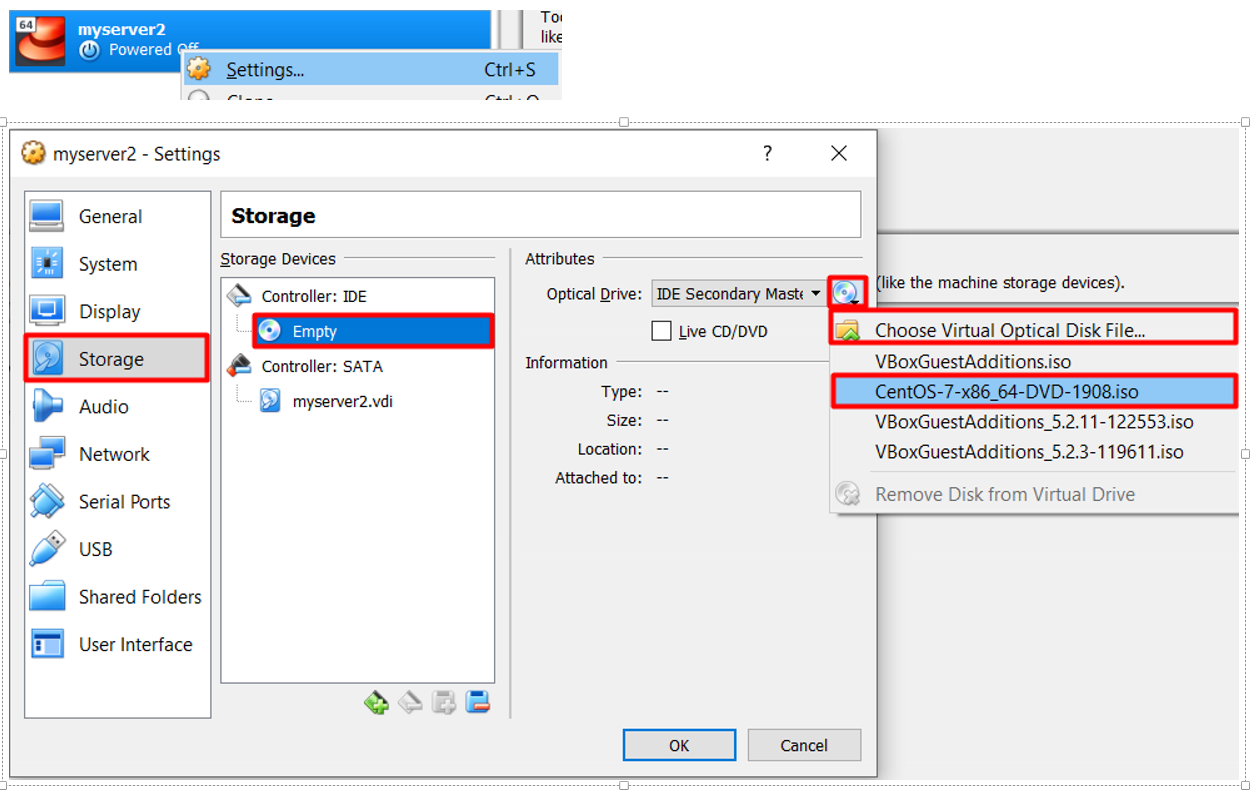This screenshot has height=796, width=1253.
Task: Click the Settings gear icon in context menu
Action: pos(199,70)
